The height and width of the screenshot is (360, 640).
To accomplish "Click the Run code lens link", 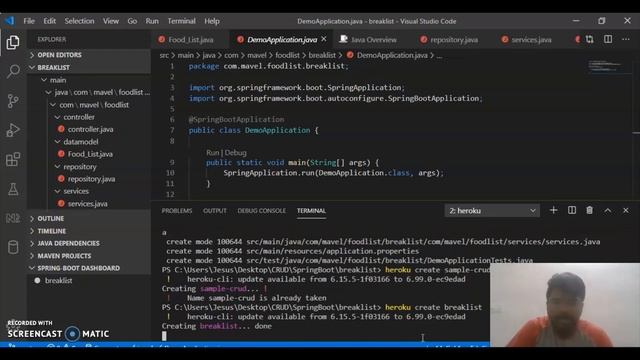I will pyautogui.click(x=212, y=153).
